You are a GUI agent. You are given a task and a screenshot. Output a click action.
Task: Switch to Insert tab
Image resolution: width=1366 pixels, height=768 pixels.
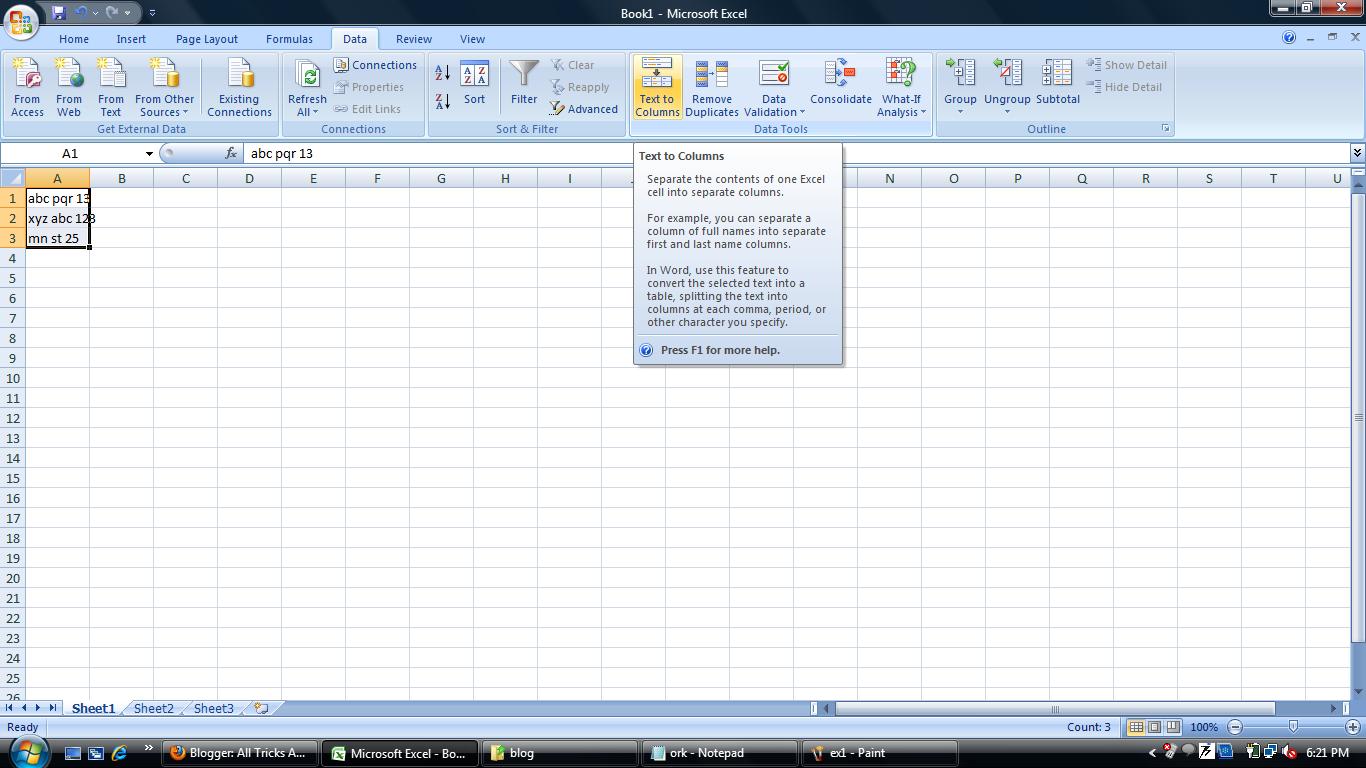131,39
